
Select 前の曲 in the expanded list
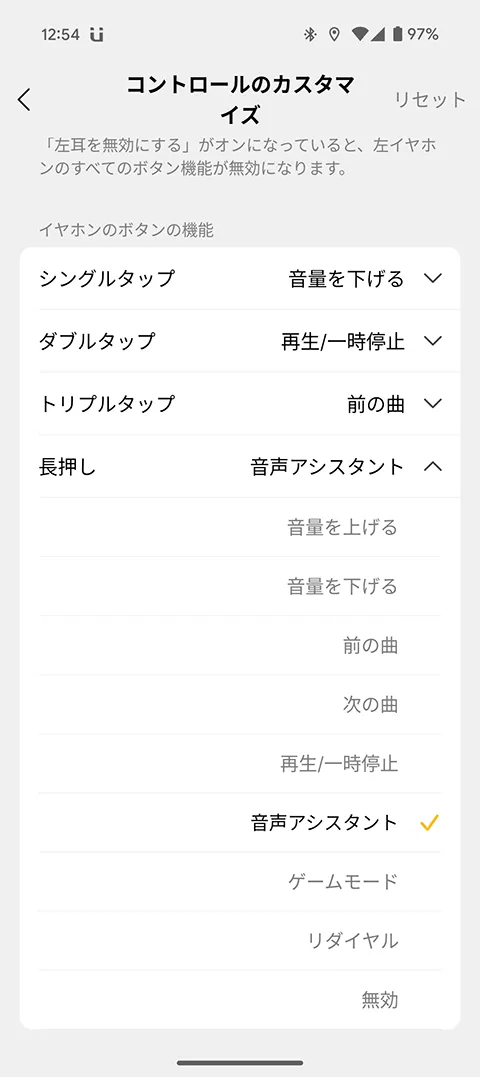click(x=240, y=646)
